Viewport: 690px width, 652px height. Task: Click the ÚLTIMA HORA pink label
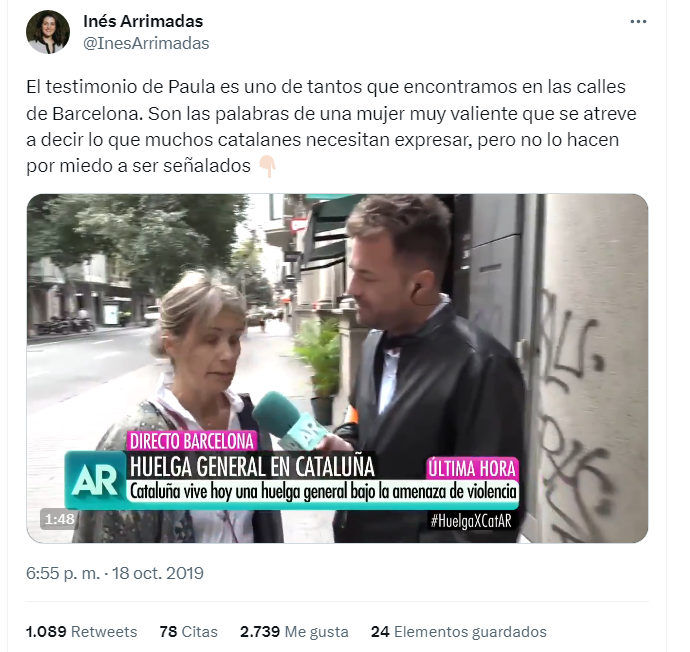click(x=472, y=469)
